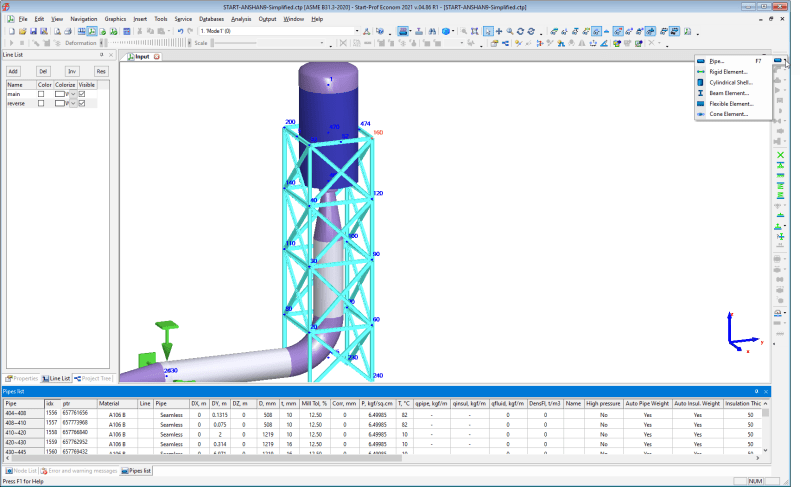The height and width of the screenshot is (487, 800).
Task: Click the New file icon
Action: tap(12, 31)
